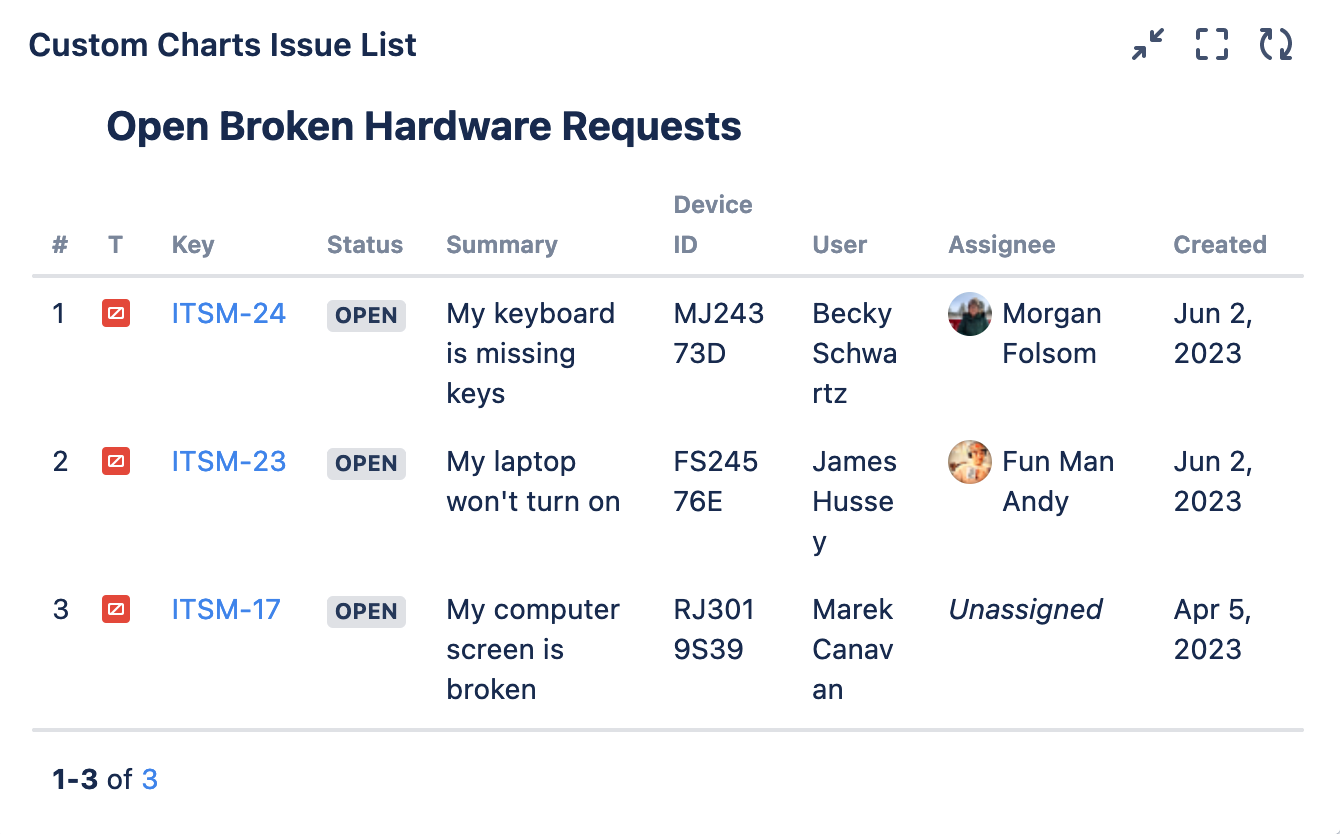The height and width of the screenshot is (834, 1340).
Task: Select the Unassigned assignee field for ITSM-17
Action: click(1025, 609)
